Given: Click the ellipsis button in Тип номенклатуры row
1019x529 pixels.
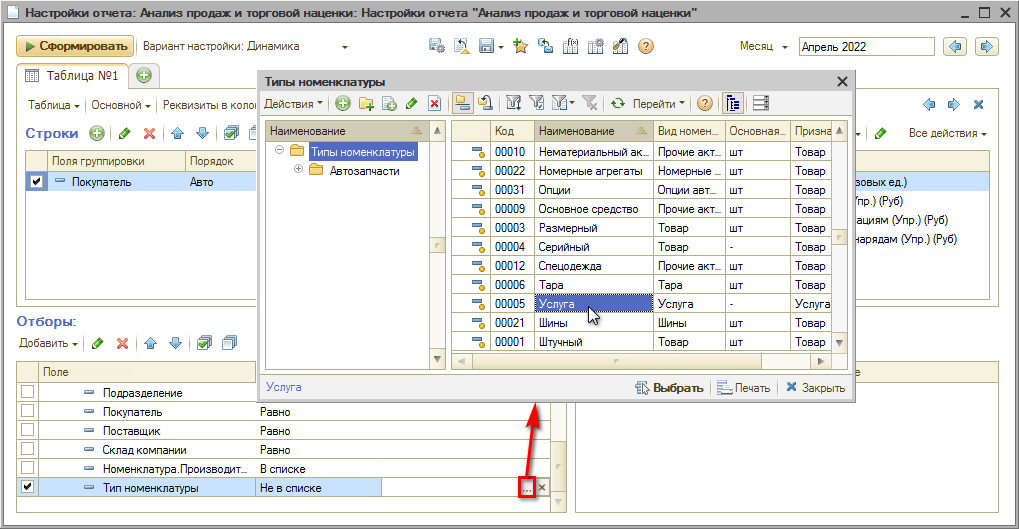Looking at the screenshot, I should (x=527, y=488).
